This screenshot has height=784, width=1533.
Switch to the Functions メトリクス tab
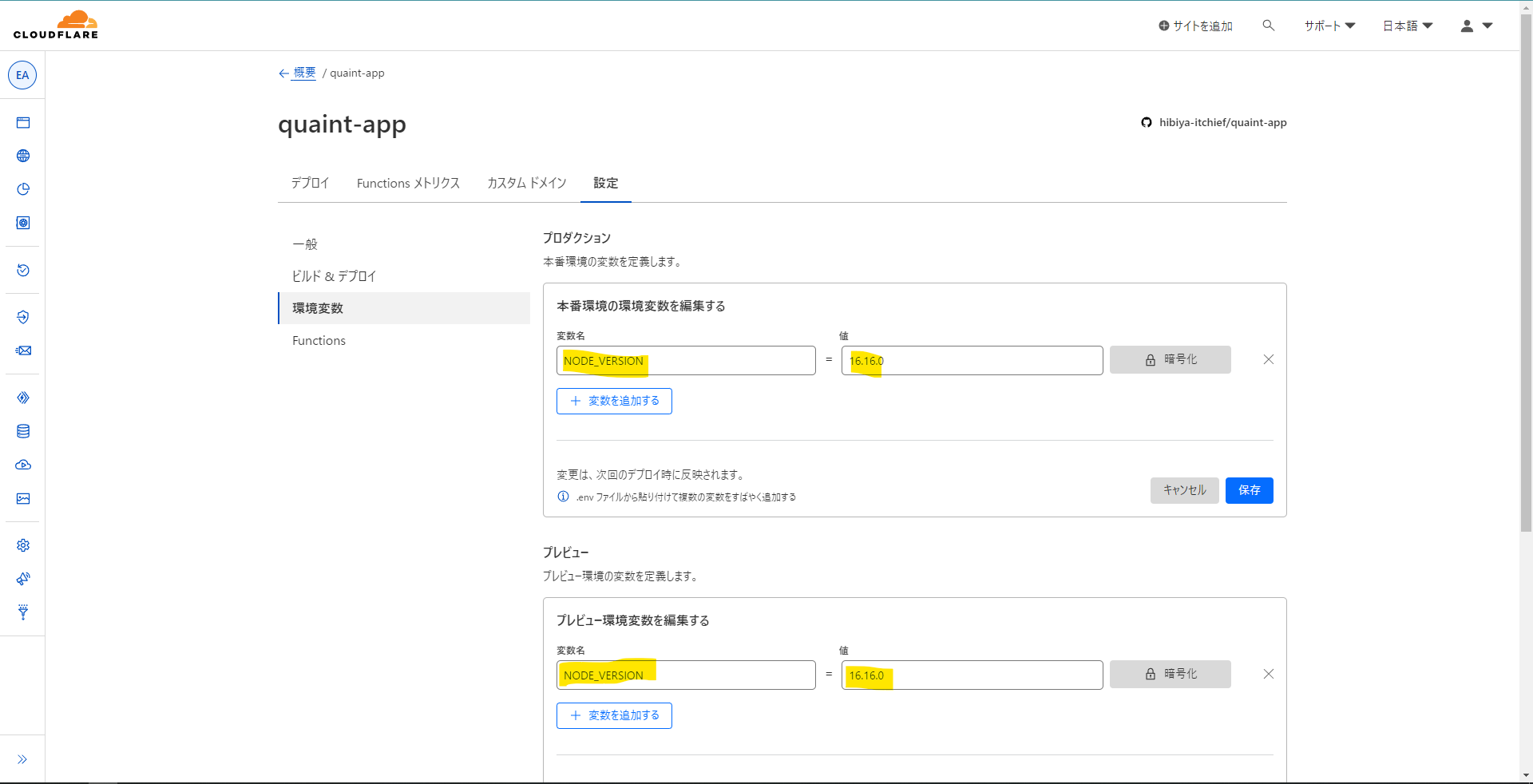pos(408,183)
